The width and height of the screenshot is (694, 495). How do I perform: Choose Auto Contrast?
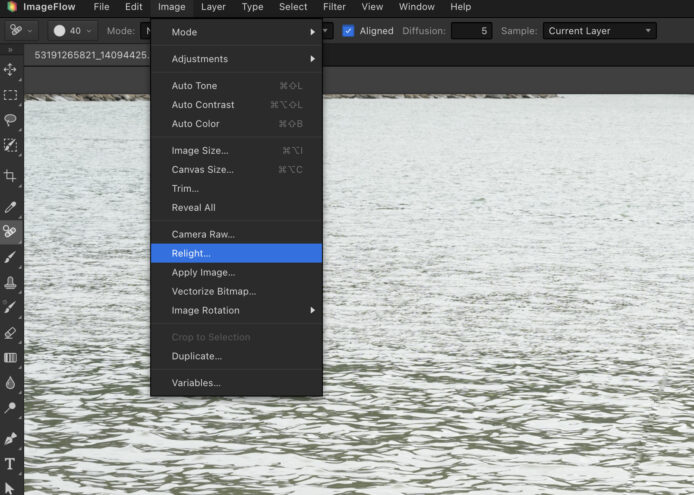[x=236, y=105]
